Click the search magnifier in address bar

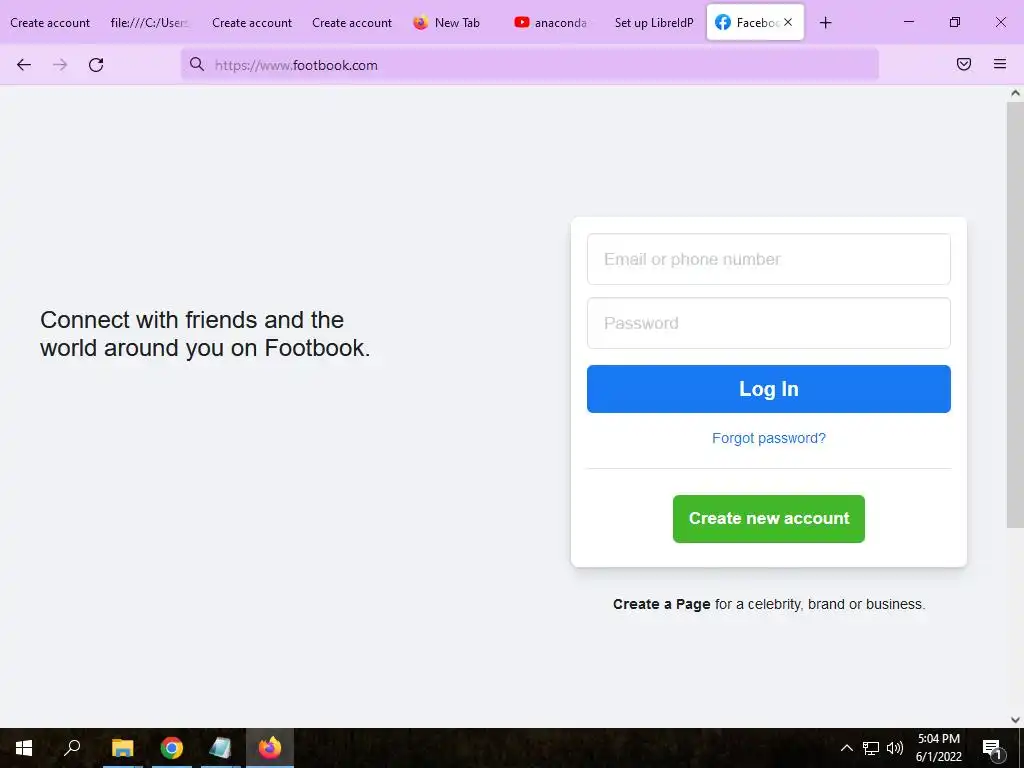pyautogui.click(x=197, y=64)
